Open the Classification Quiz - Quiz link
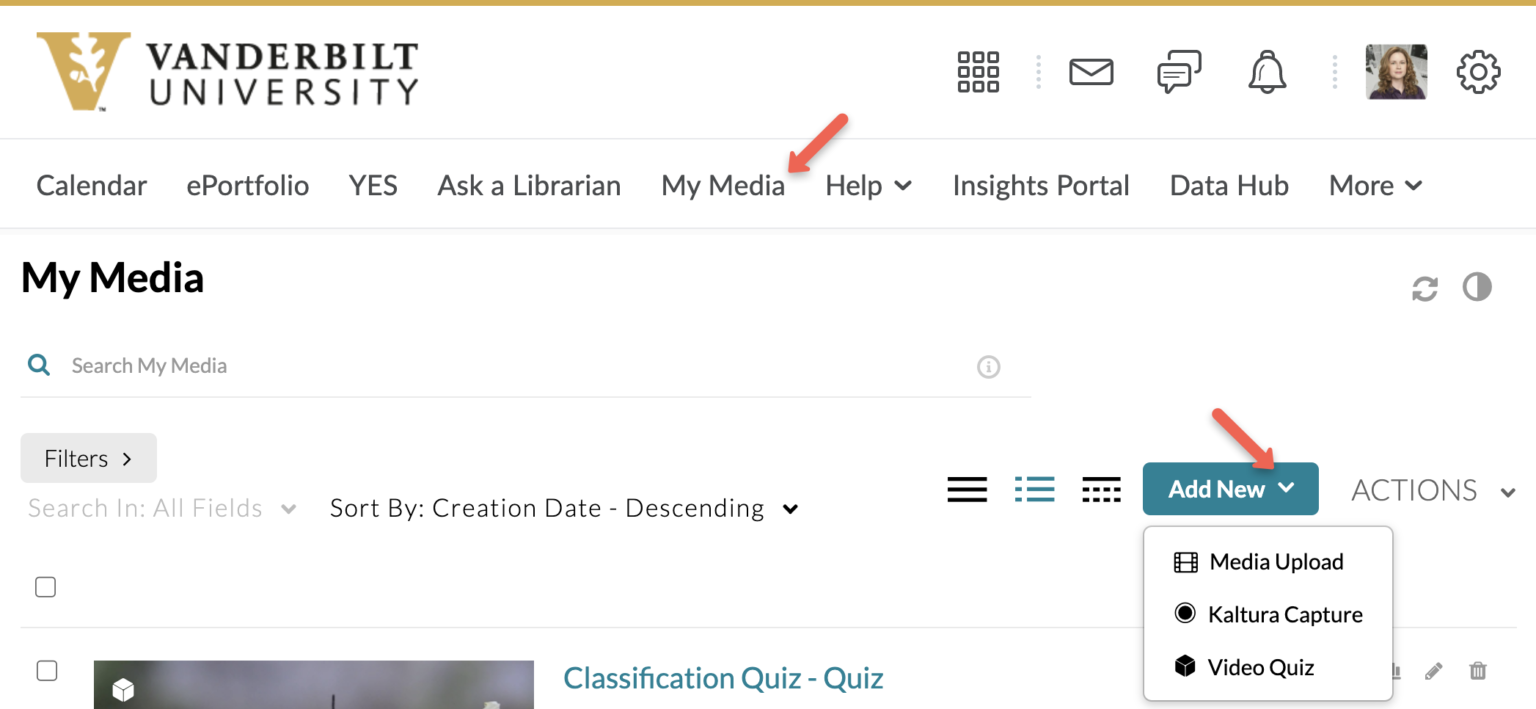 pos(723,678)
